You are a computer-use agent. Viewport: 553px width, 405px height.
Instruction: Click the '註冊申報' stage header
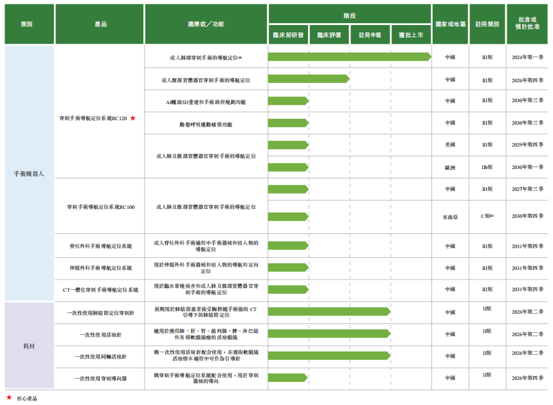(x=370, y=35)
